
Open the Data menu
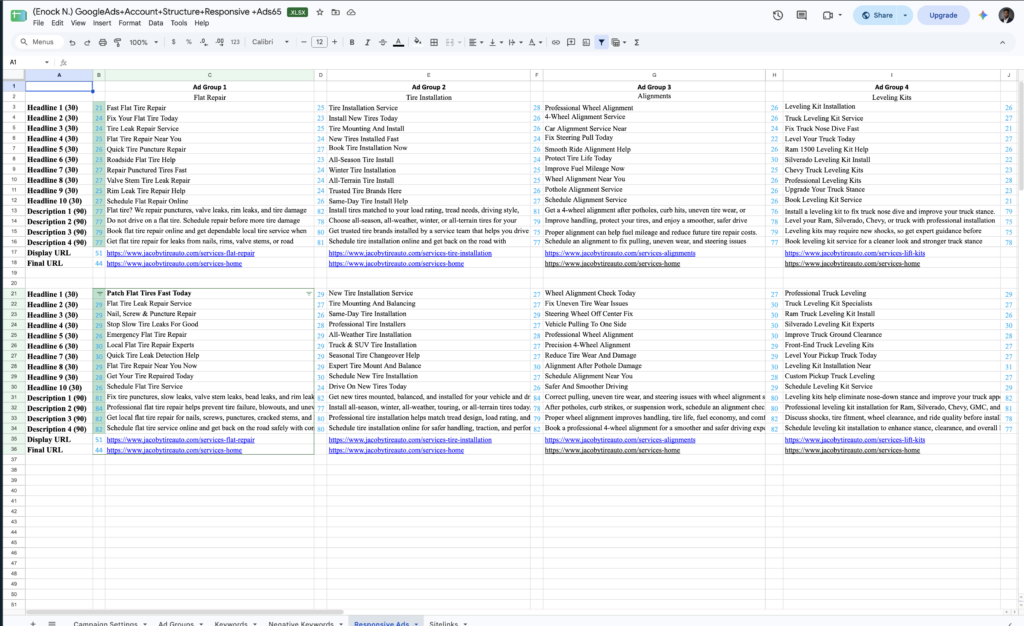tap(155, 23)
